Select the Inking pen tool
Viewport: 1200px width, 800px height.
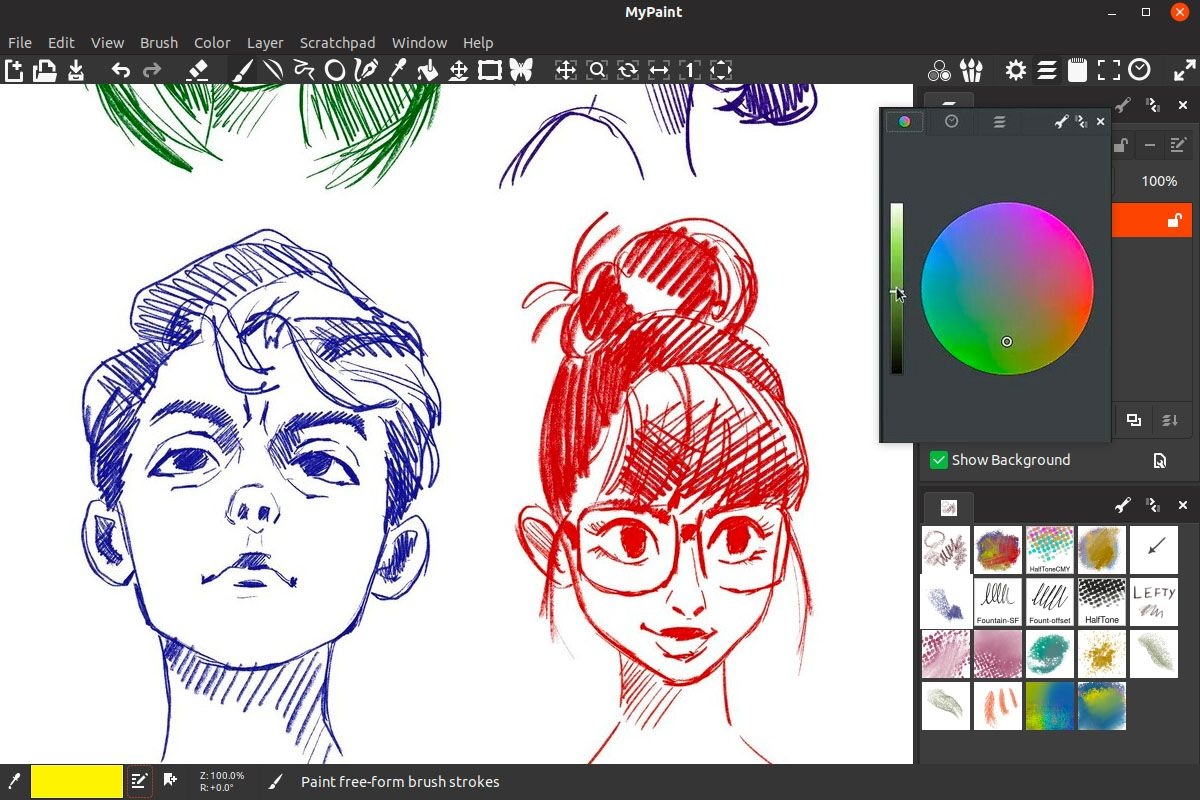[366, 70]
